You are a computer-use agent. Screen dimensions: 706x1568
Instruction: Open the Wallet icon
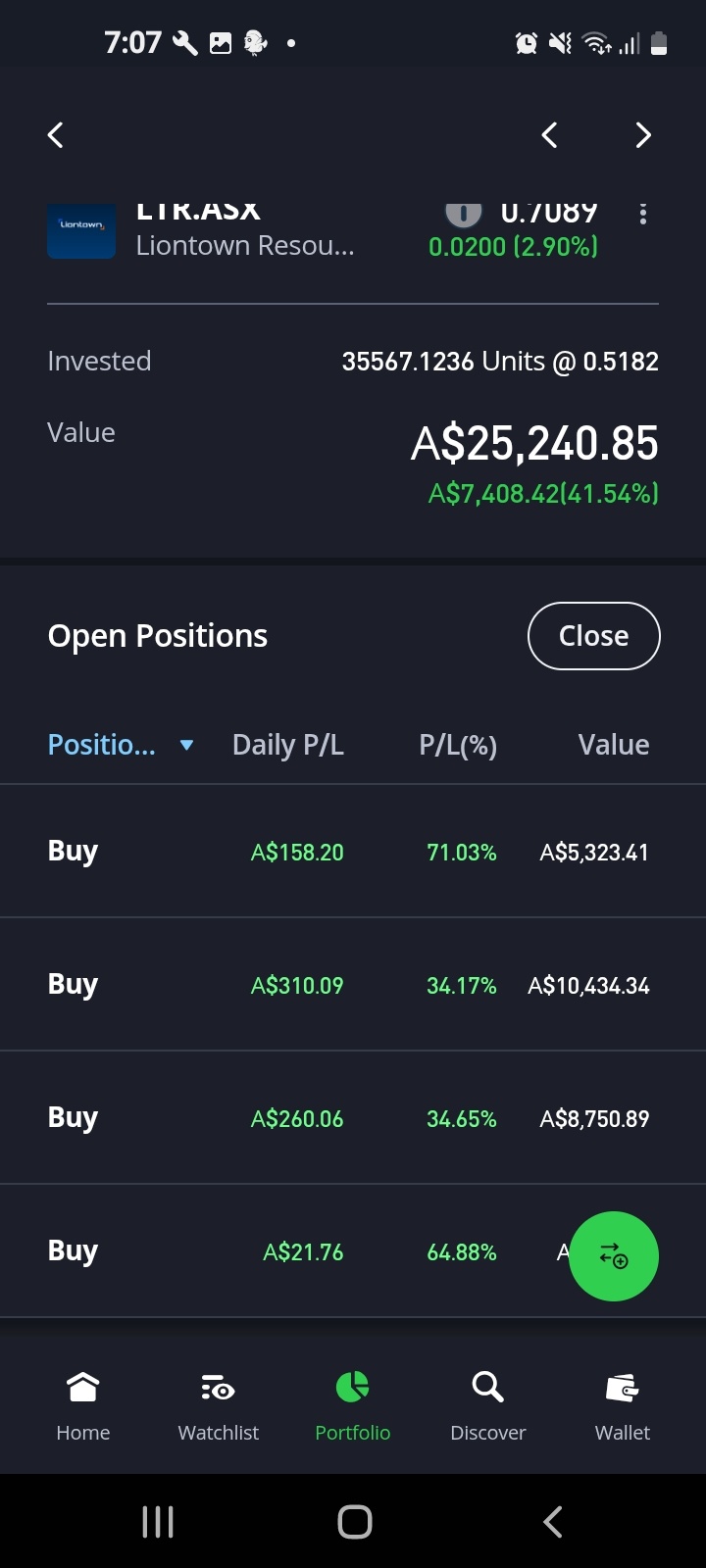623,1388
